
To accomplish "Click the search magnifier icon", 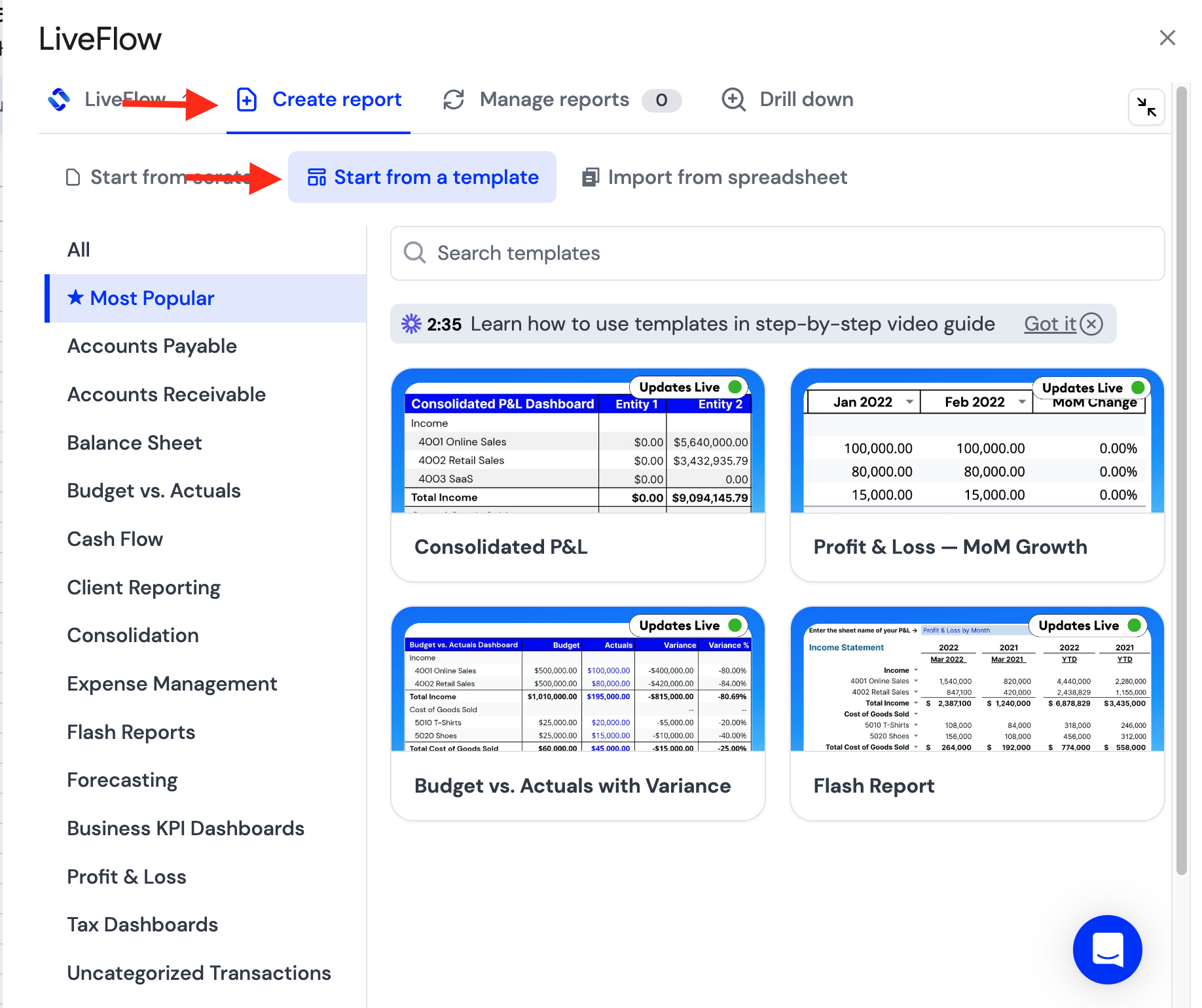I will [414, 253].
